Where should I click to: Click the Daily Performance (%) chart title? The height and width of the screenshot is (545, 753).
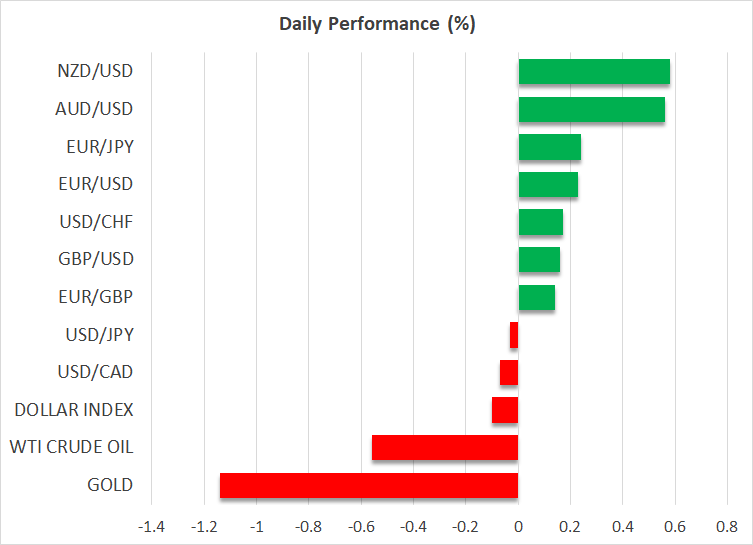[x=376, y=24]
